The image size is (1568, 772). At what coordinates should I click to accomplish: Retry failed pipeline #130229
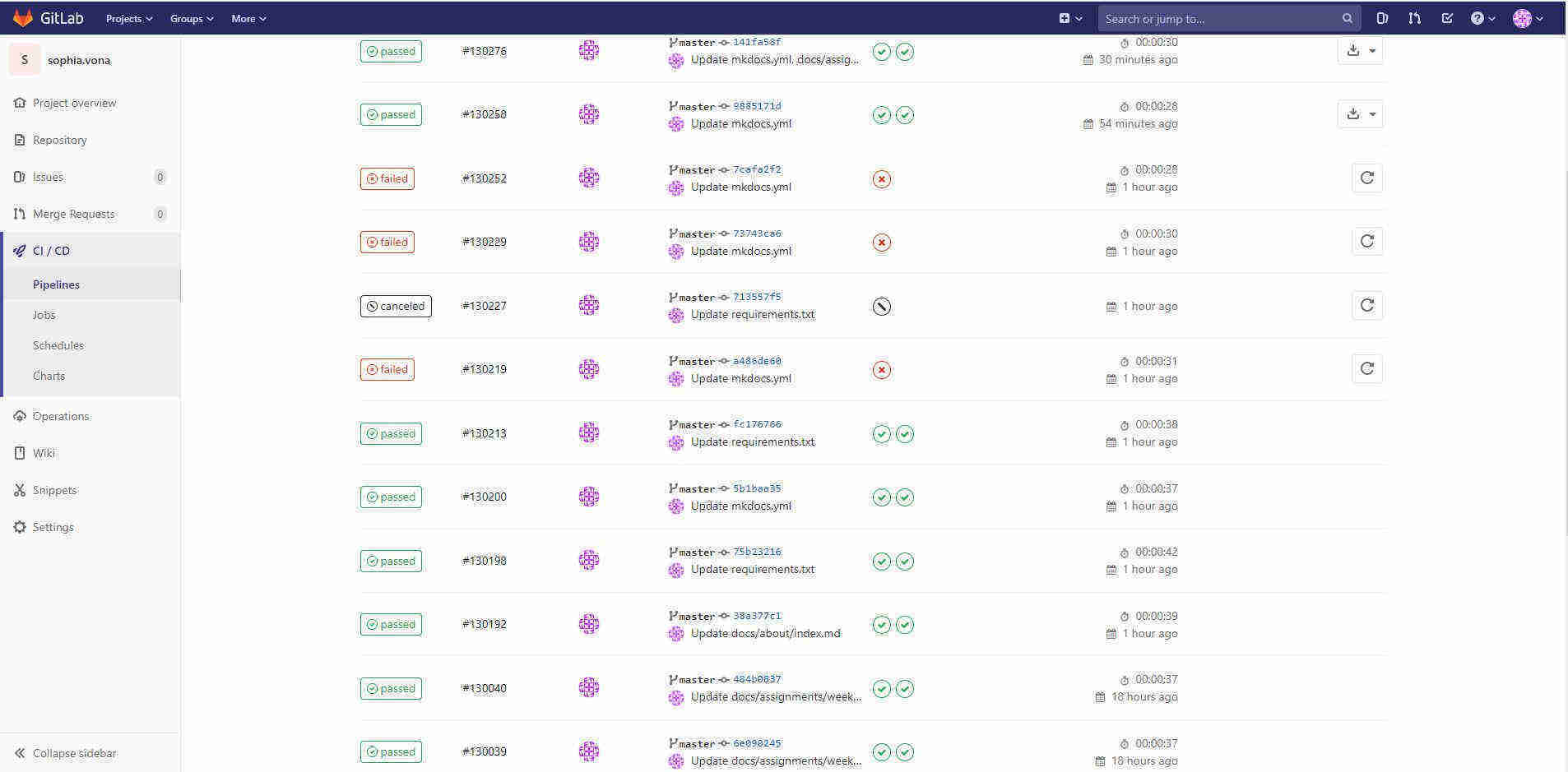pos(1367,241)
